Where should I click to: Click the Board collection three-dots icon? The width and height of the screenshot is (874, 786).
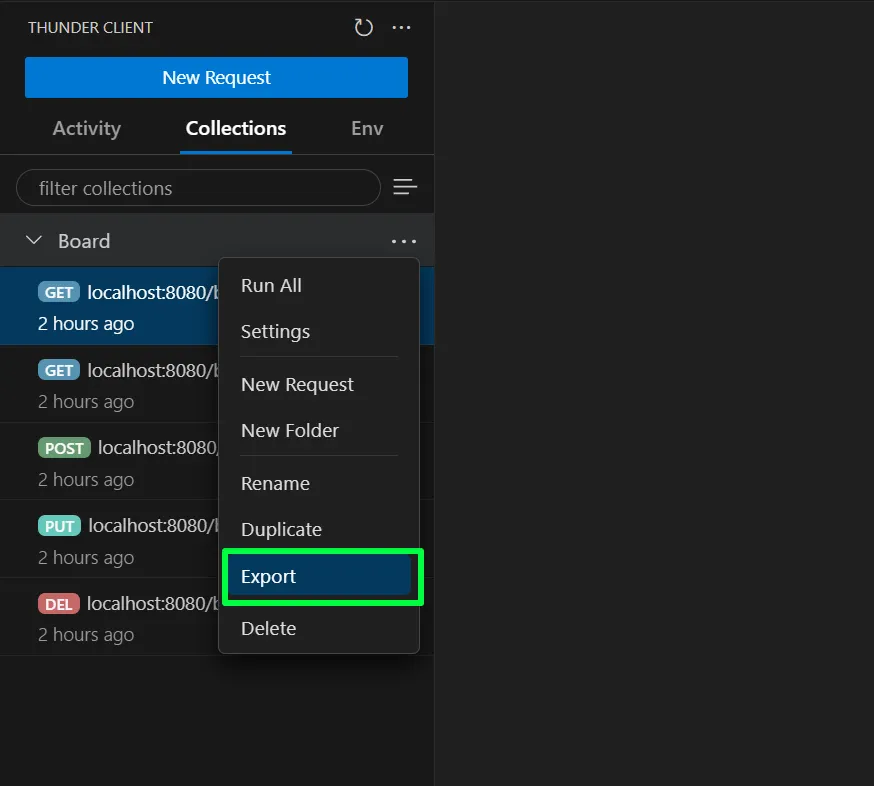(404, 241)
